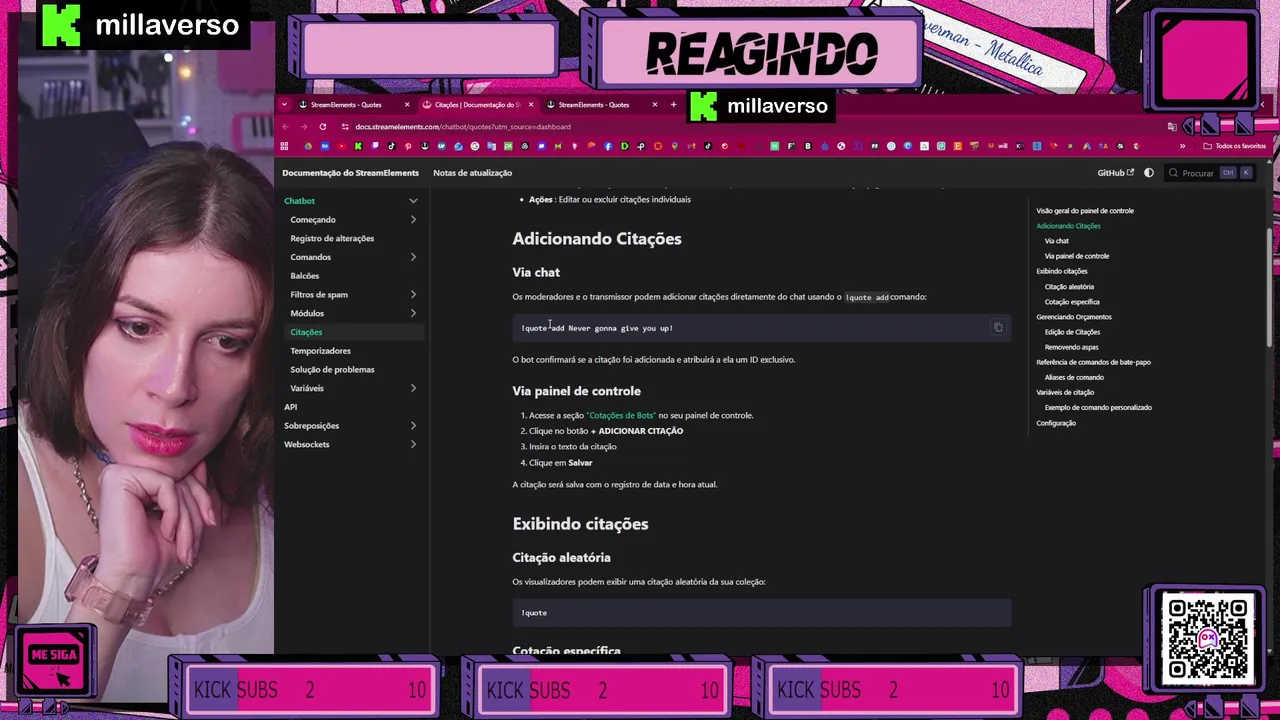Close the Citações Documentação tab

pos(530,105)
